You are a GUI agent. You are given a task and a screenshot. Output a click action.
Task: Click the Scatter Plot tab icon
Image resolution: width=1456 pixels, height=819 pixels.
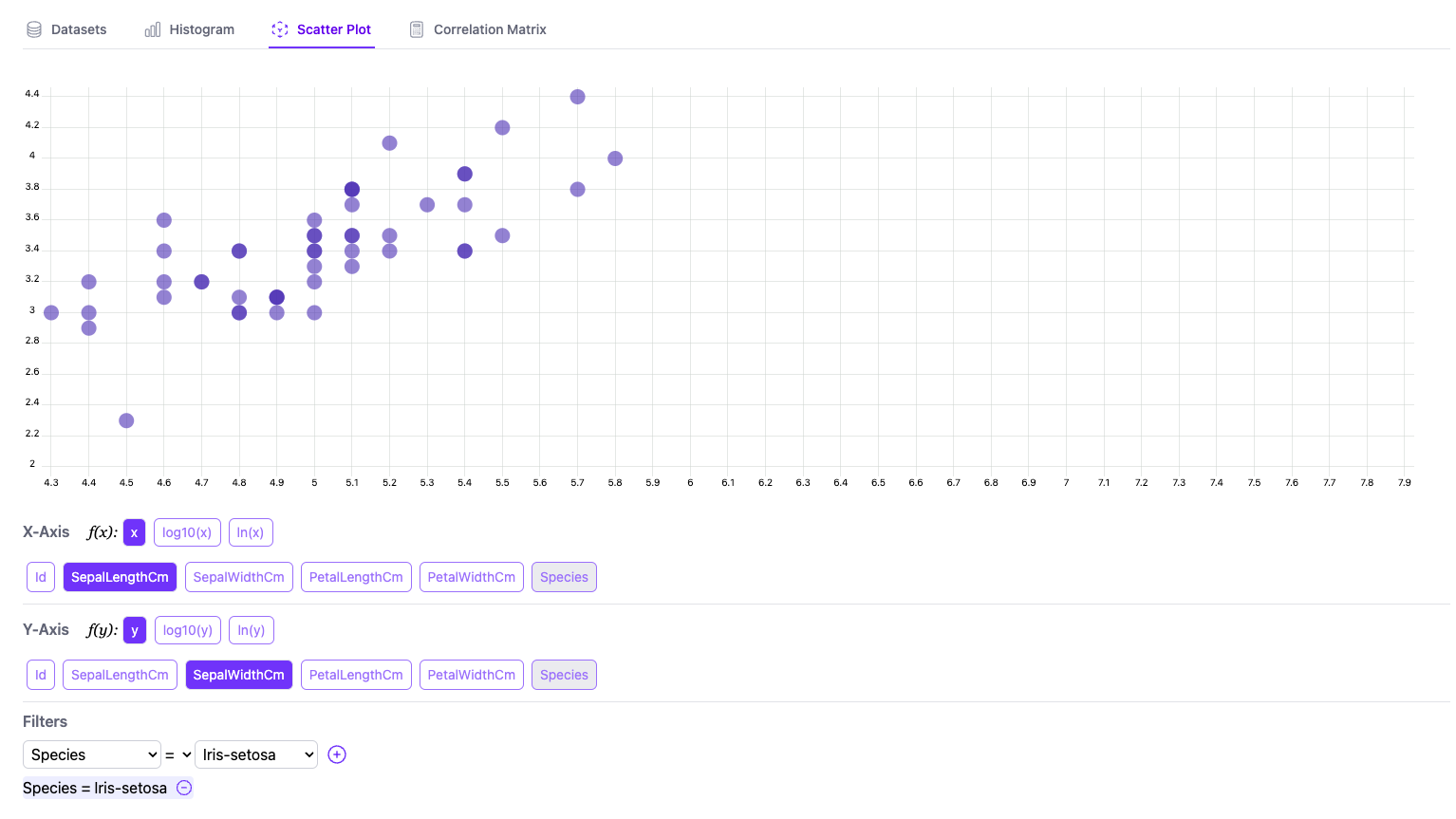click(x=280, y=29)
